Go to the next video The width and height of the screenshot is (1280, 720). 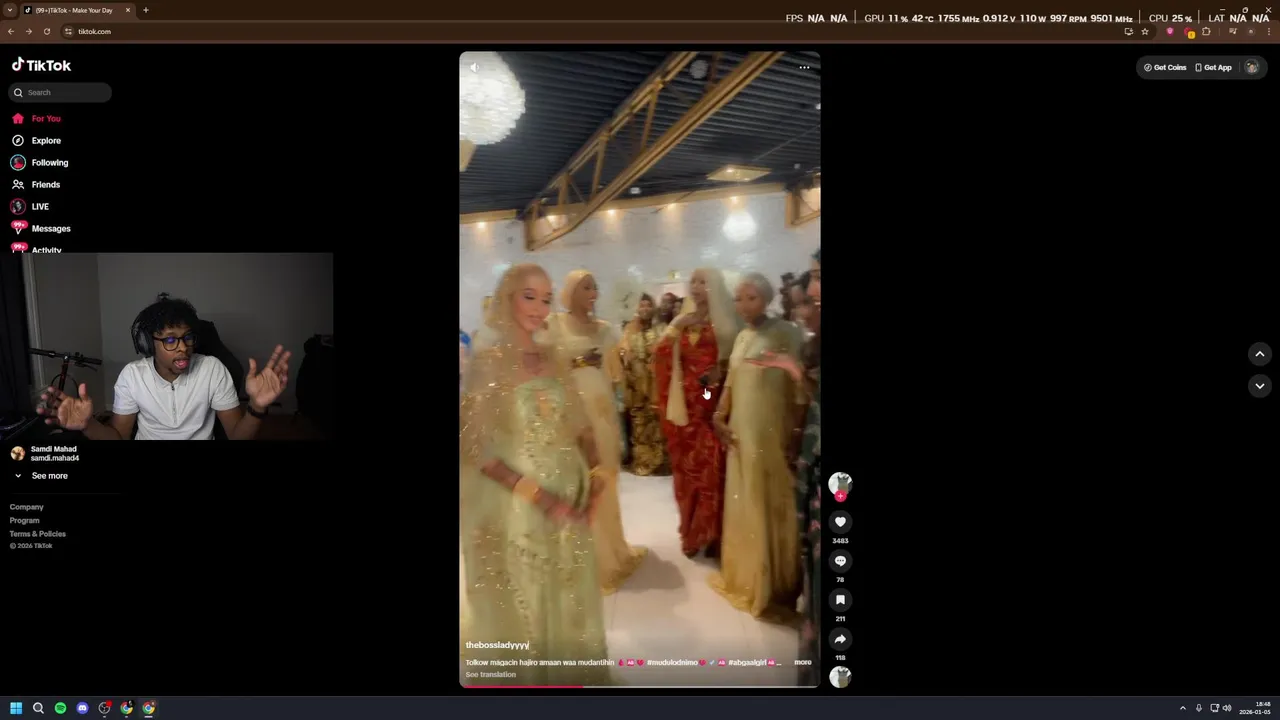[1259, 386]
